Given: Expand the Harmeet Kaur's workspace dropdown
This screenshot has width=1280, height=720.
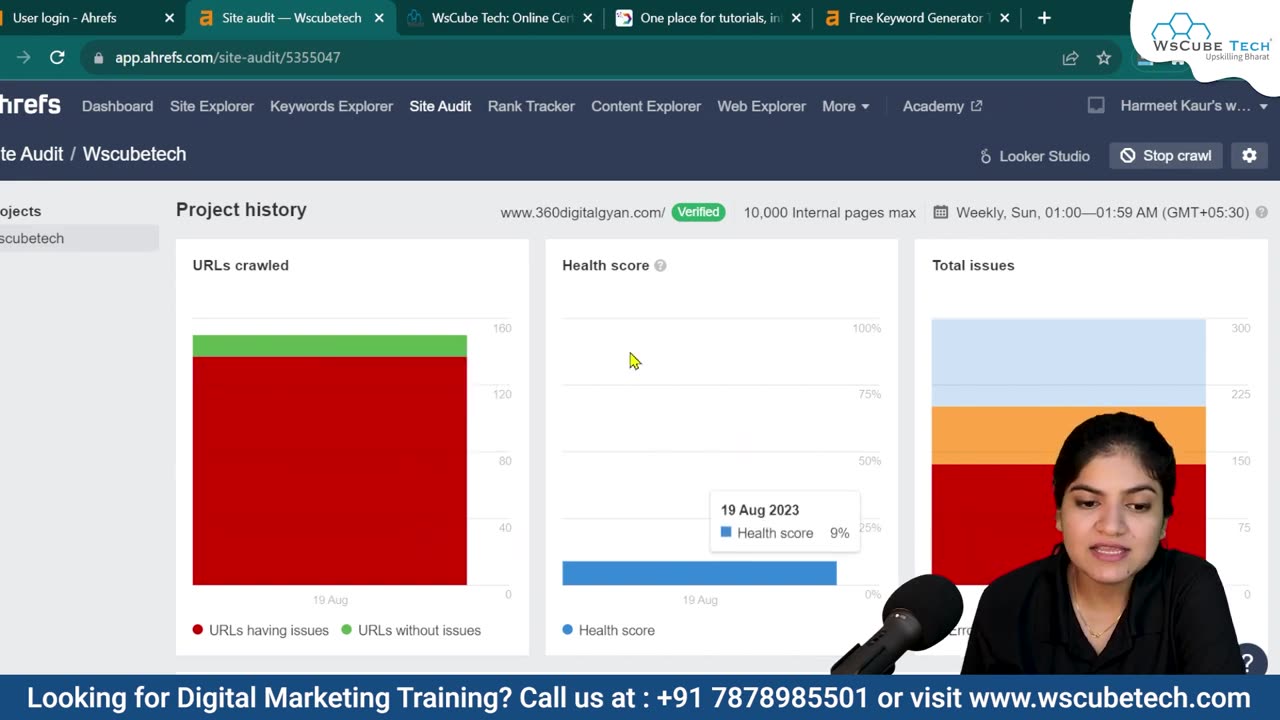Looking at the screenshot, I should pos(1194,106).
